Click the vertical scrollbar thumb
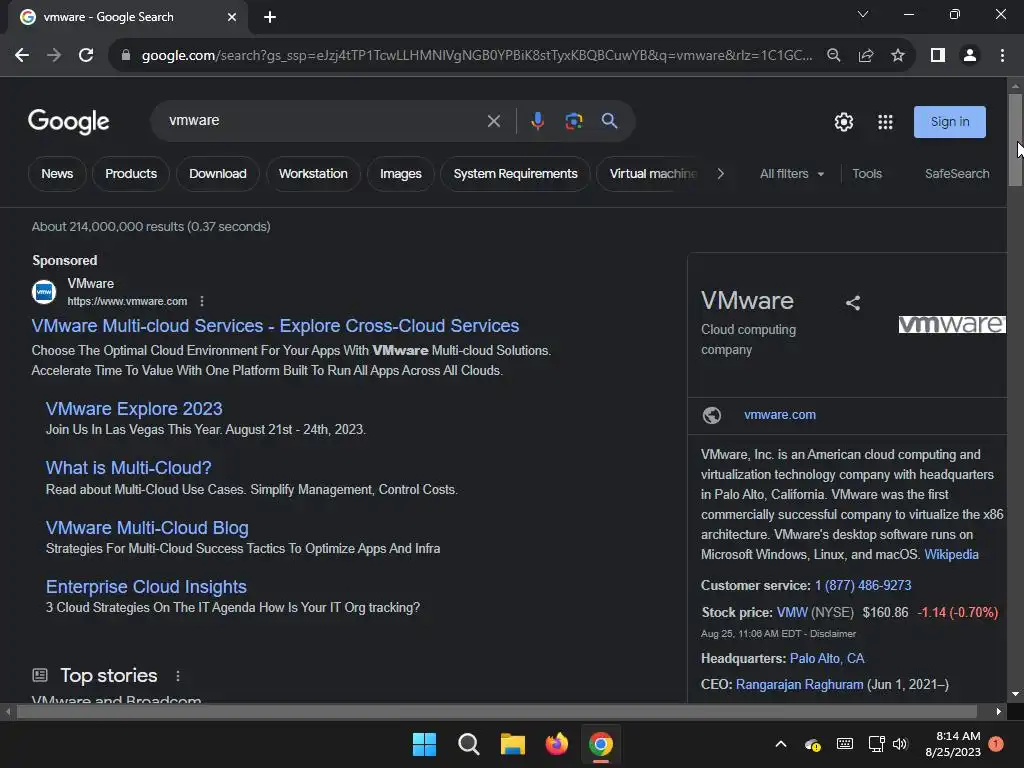1024x768 pixels. coord(1015,139)
